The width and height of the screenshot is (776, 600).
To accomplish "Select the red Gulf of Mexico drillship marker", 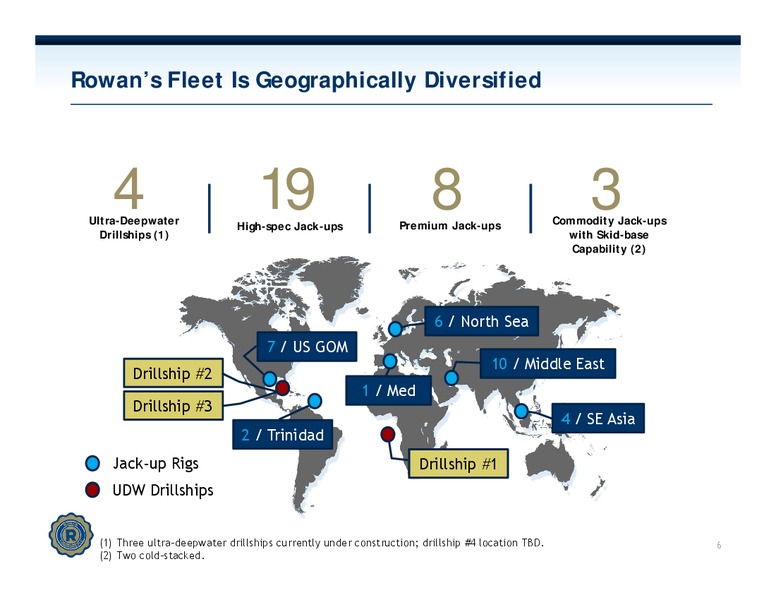I will coord(283,388).
